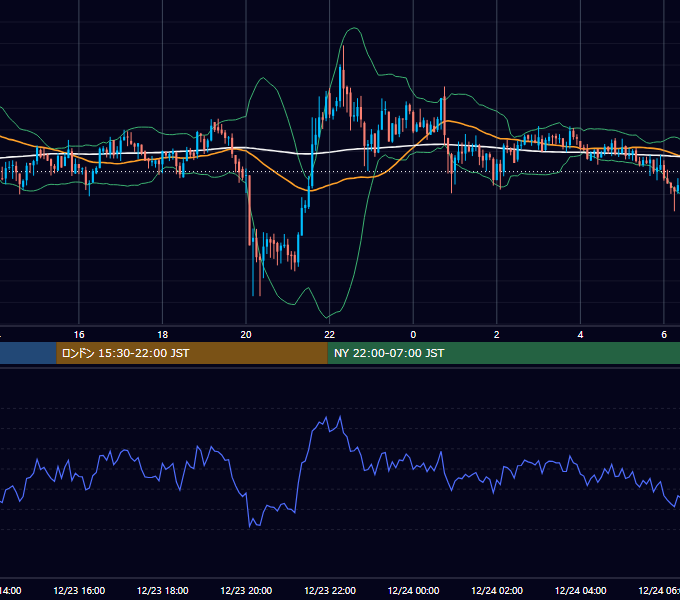Click the 18 label on upper time axis
This screenshot has height=600, width=680.
pos(162,334)
